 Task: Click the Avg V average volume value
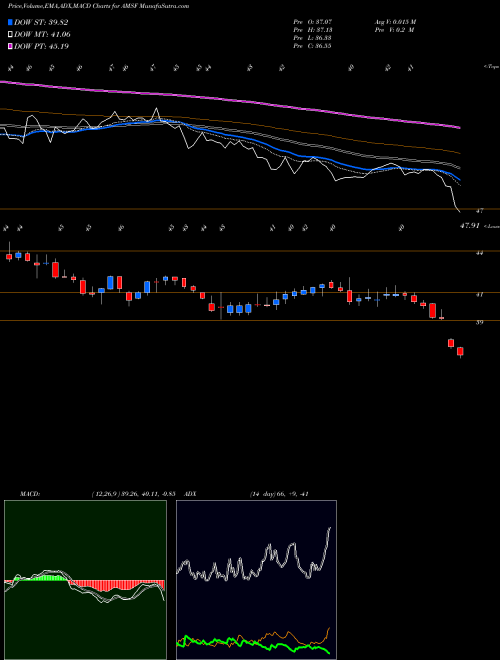click(x=395, y=21)
